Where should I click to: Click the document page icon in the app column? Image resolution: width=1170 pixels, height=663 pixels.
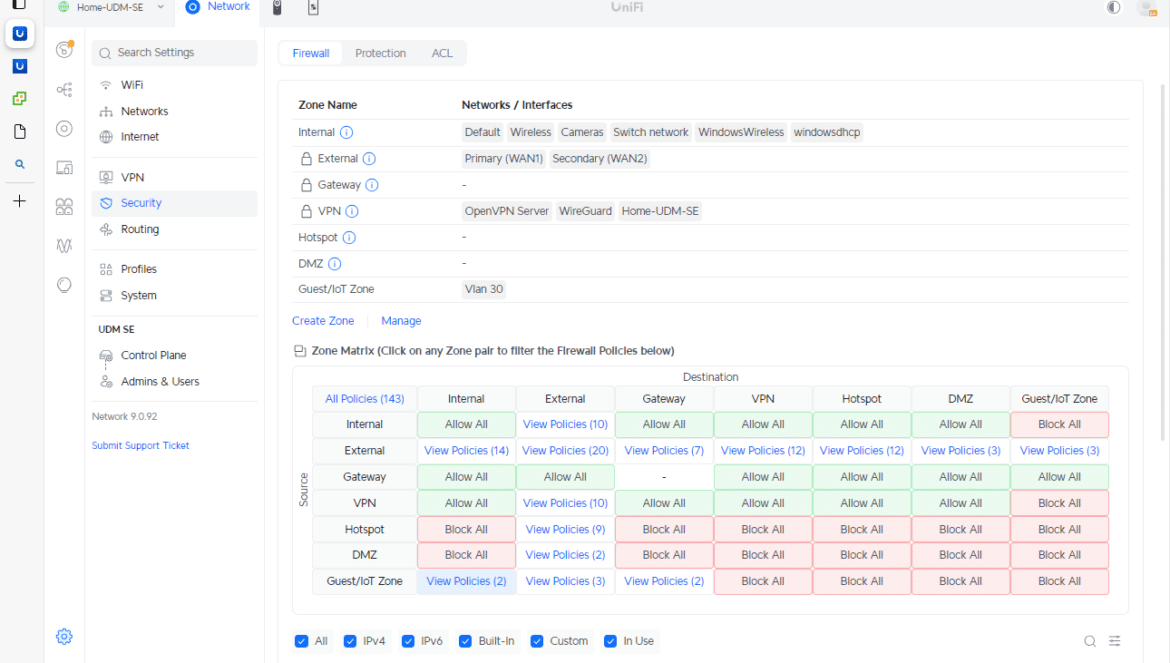pyautogui.click(x=20, y=131)
